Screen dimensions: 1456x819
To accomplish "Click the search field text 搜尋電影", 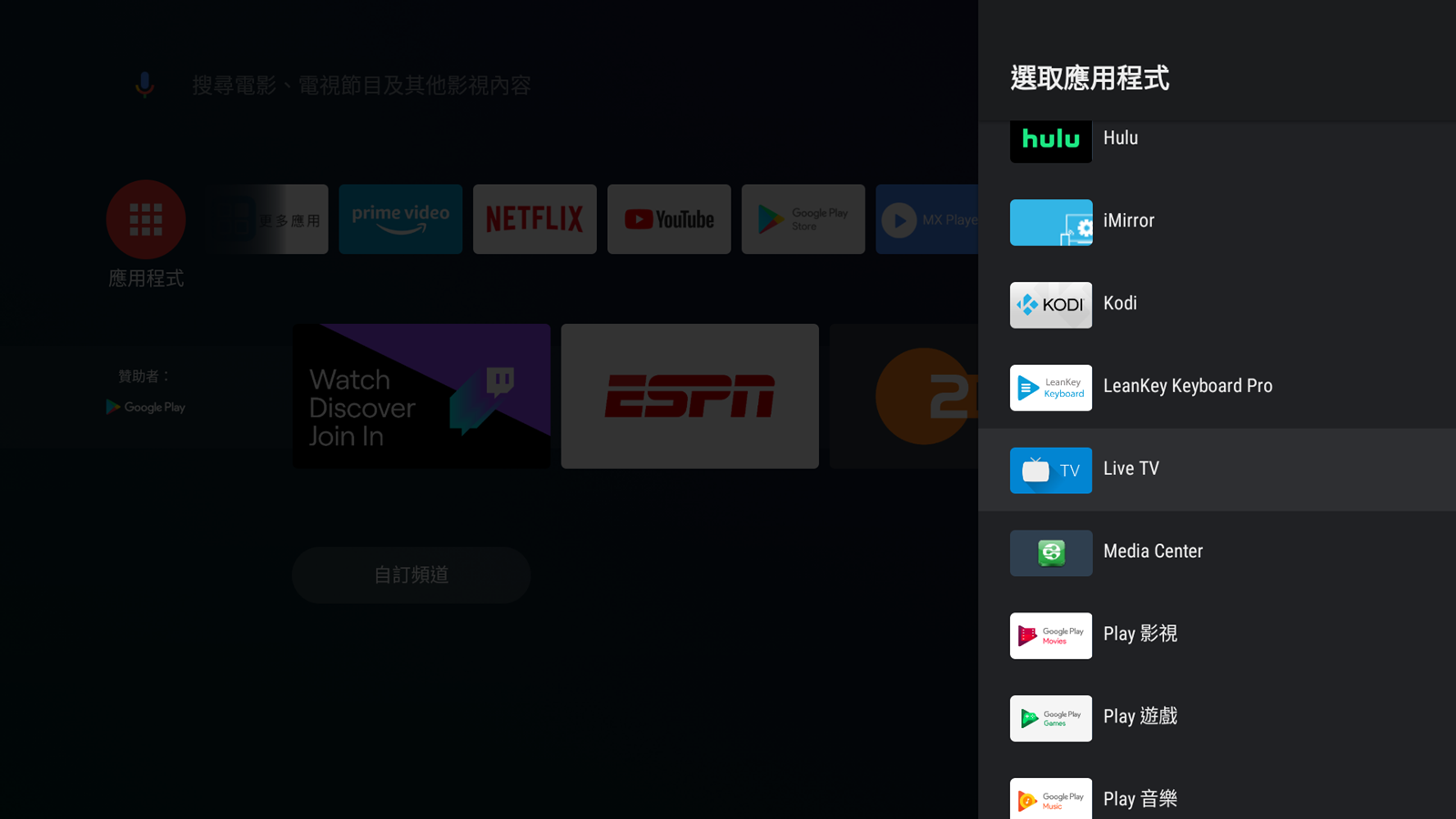I will click(361, 86).
